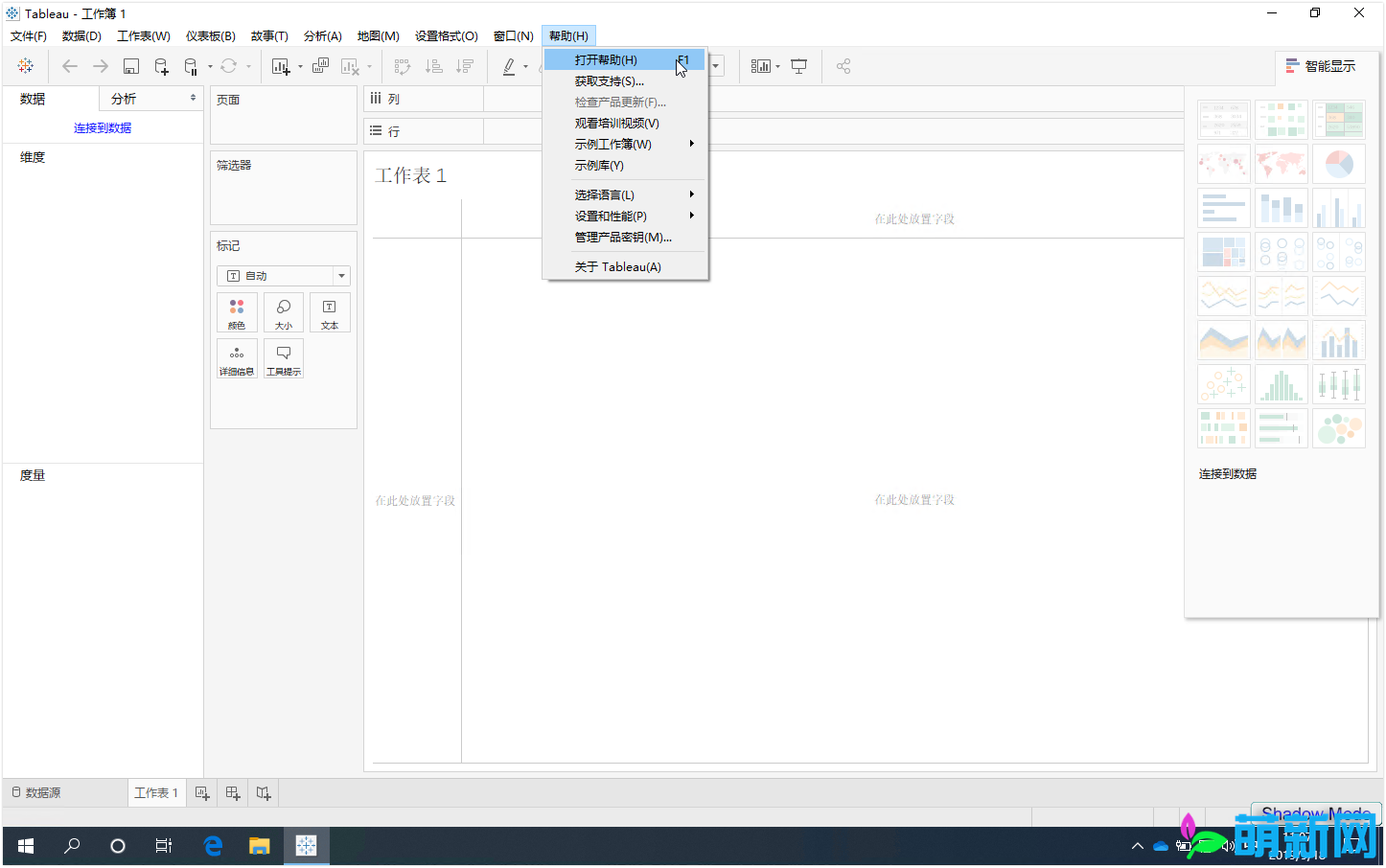Click the show/hide cards toolbar icon

coord(760,66)
